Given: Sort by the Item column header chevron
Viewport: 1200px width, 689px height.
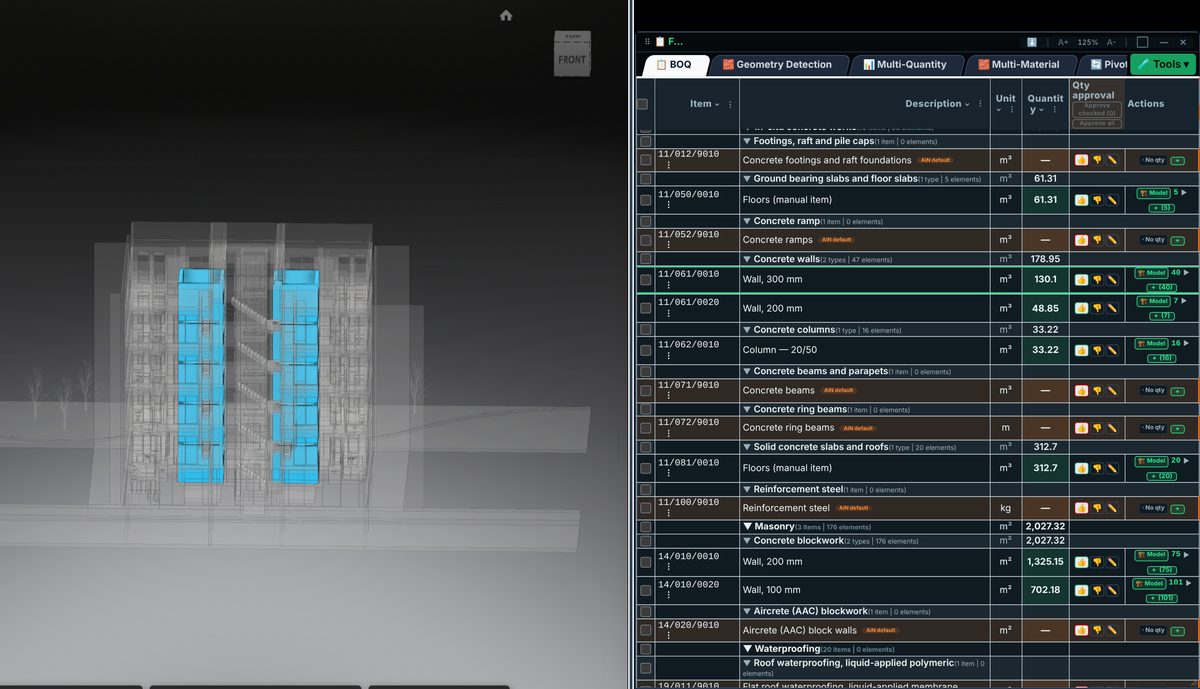Looking at the screenshot, I should tap(717, 104).
